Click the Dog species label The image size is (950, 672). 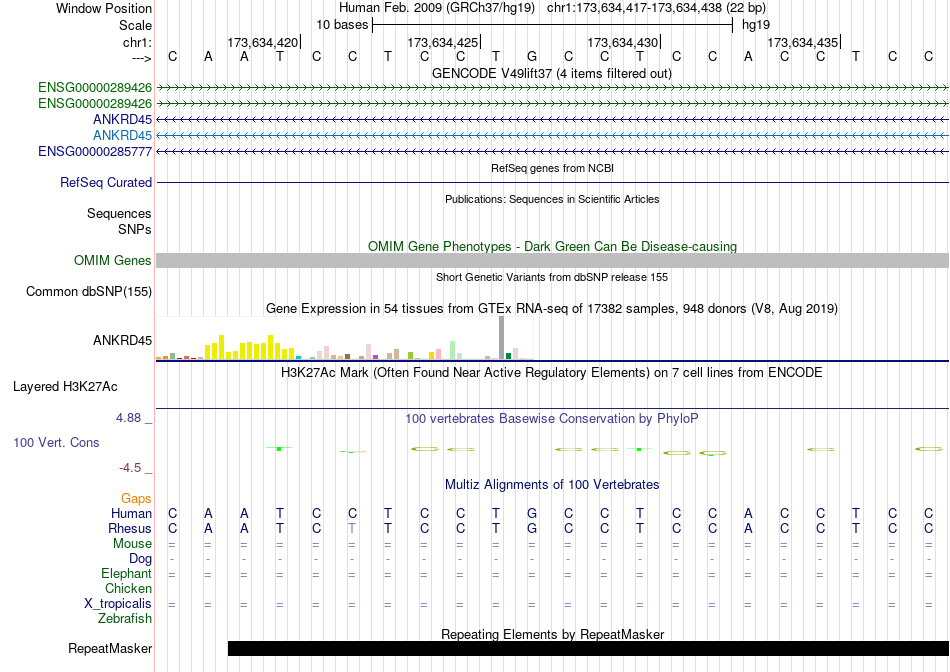click(x=140, y=559)
